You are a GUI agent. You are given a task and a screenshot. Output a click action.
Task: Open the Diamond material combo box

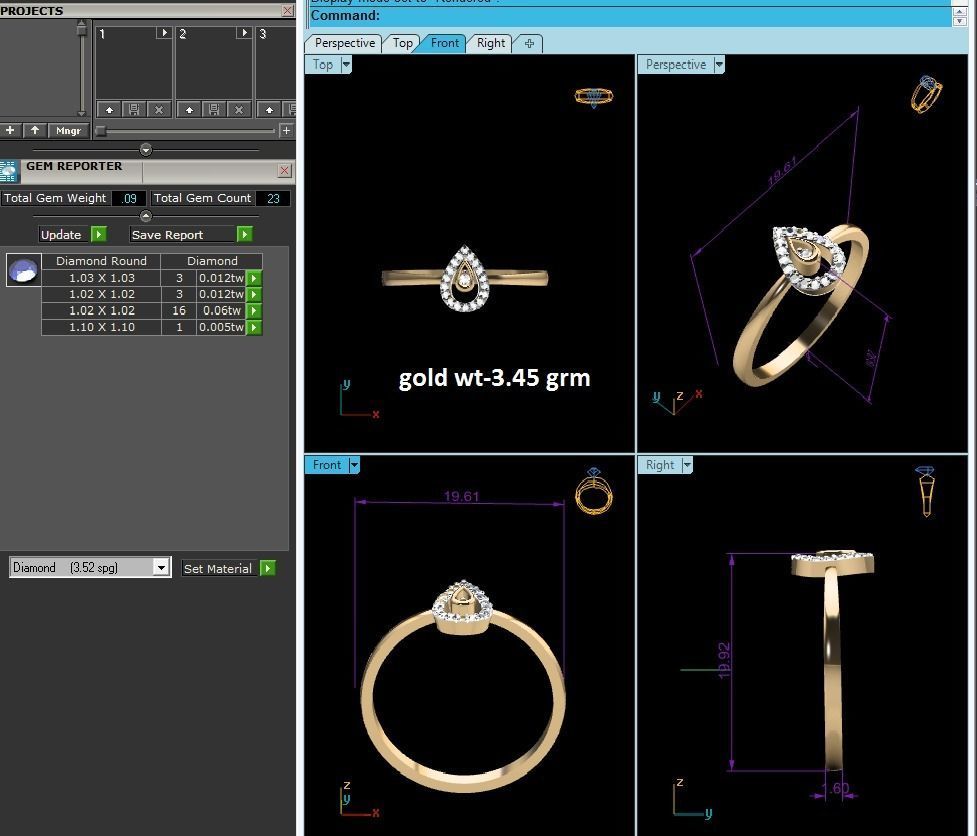(90, 568)
